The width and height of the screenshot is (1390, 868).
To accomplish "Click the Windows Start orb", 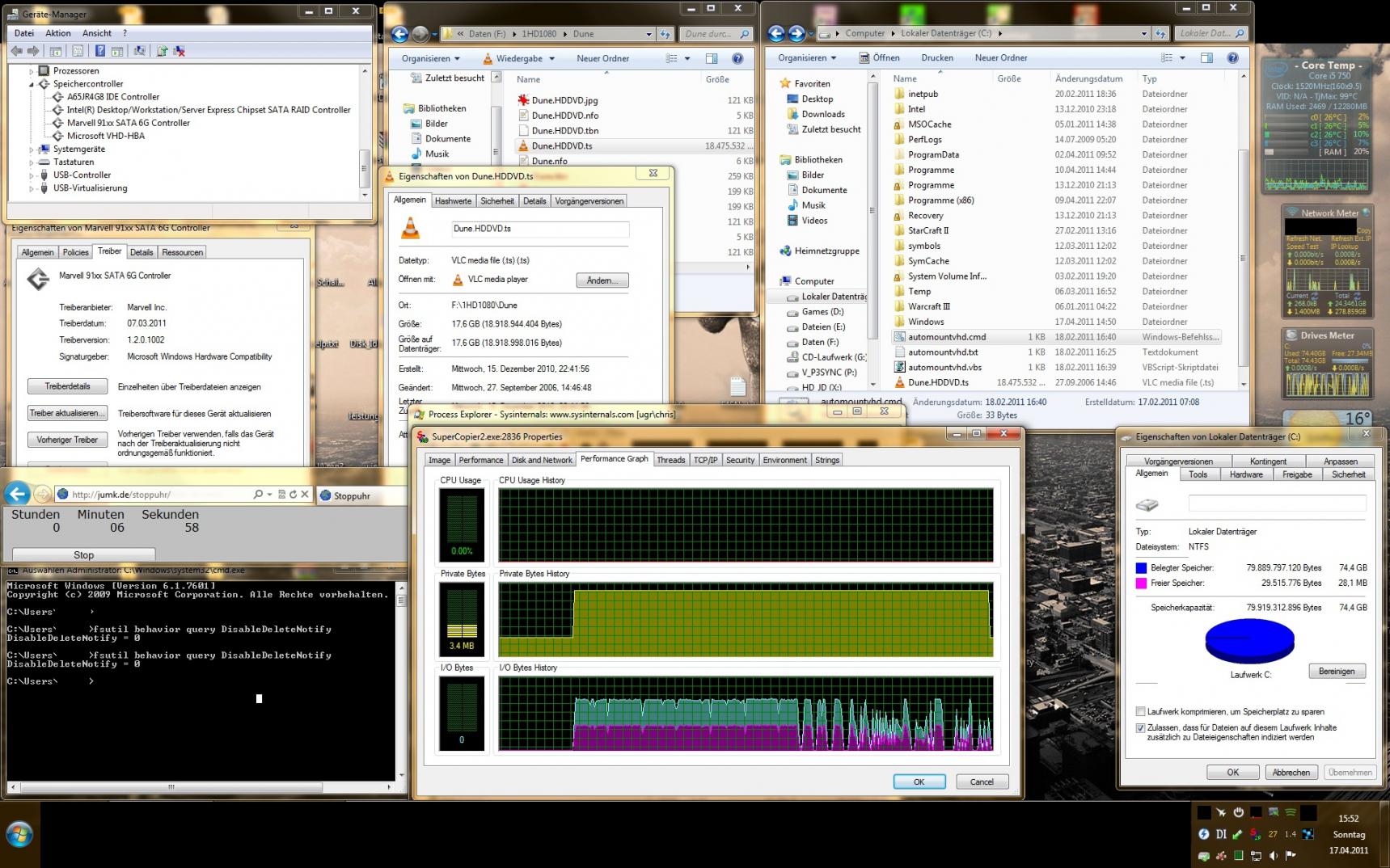I will pos(19,833).
